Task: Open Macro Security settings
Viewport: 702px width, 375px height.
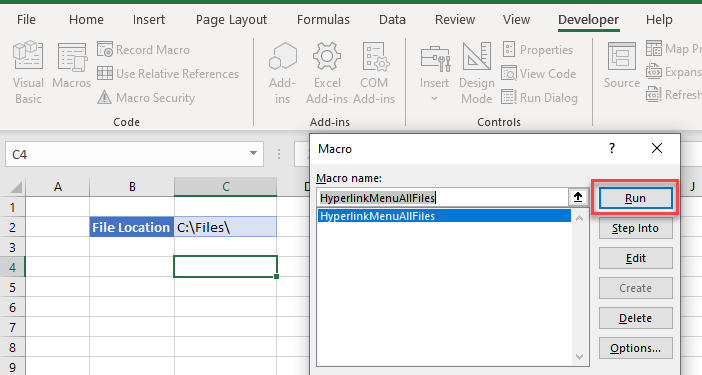Action: [146, 98]
